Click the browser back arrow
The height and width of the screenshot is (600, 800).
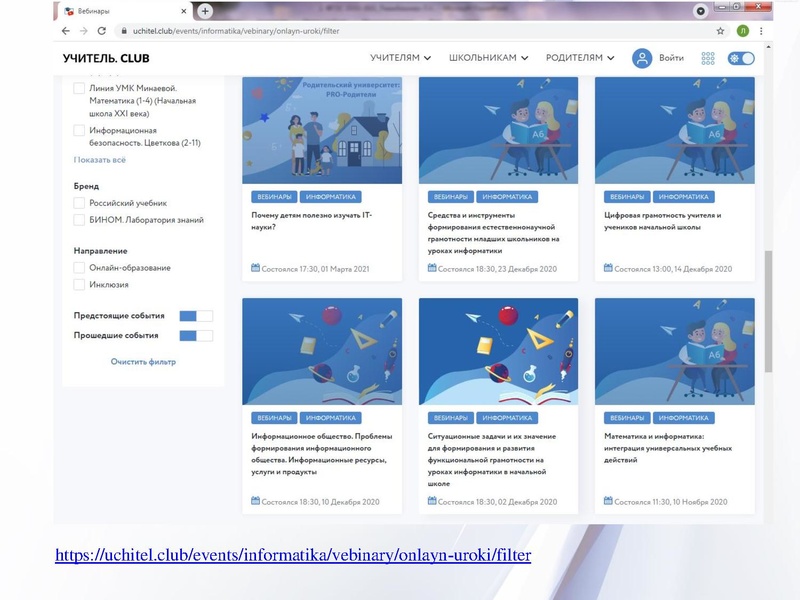[66, 31]
